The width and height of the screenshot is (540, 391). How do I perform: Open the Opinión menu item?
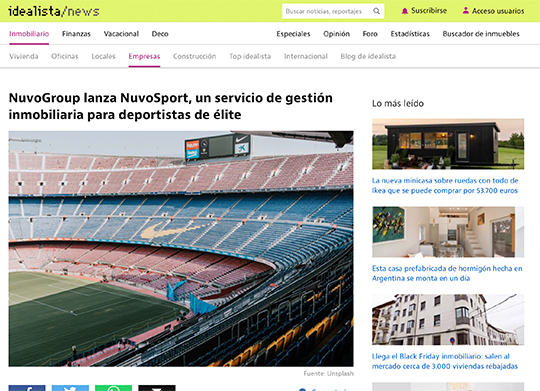pyautogui.click(x=336, y=34)
